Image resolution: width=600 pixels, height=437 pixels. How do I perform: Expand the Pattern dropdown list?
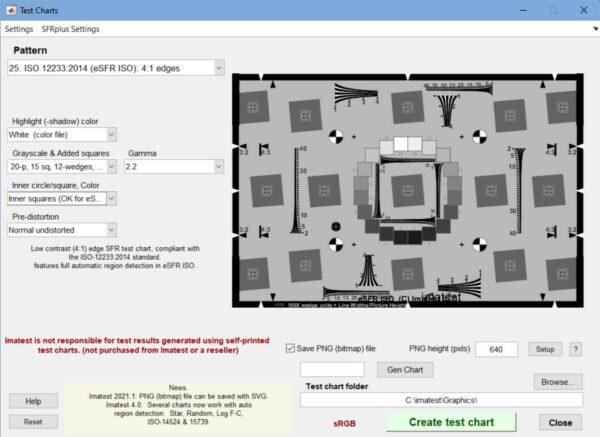tap(116, 67)
